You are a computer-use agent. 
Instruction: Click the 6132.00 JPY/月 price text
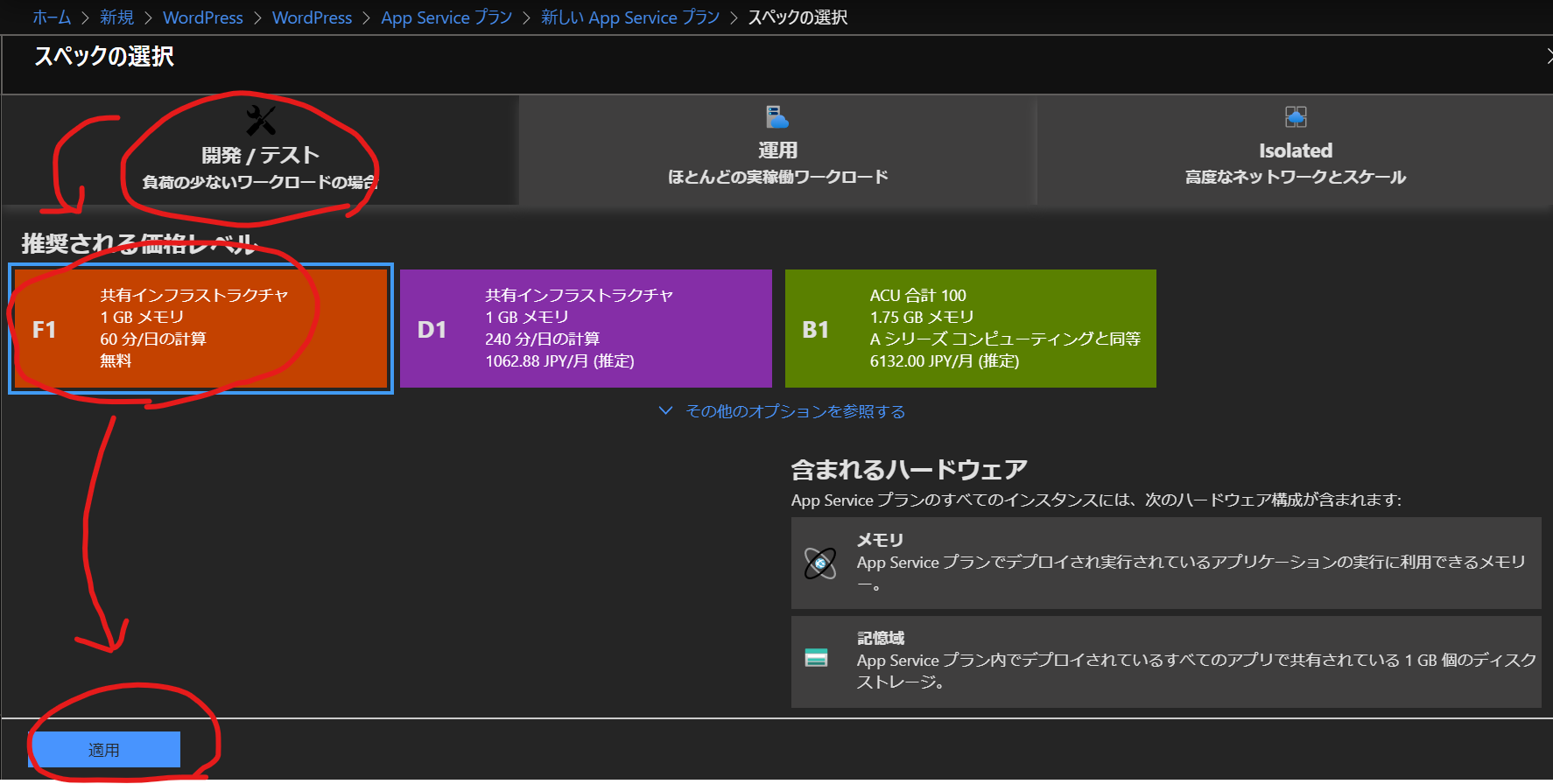[945, 360]
